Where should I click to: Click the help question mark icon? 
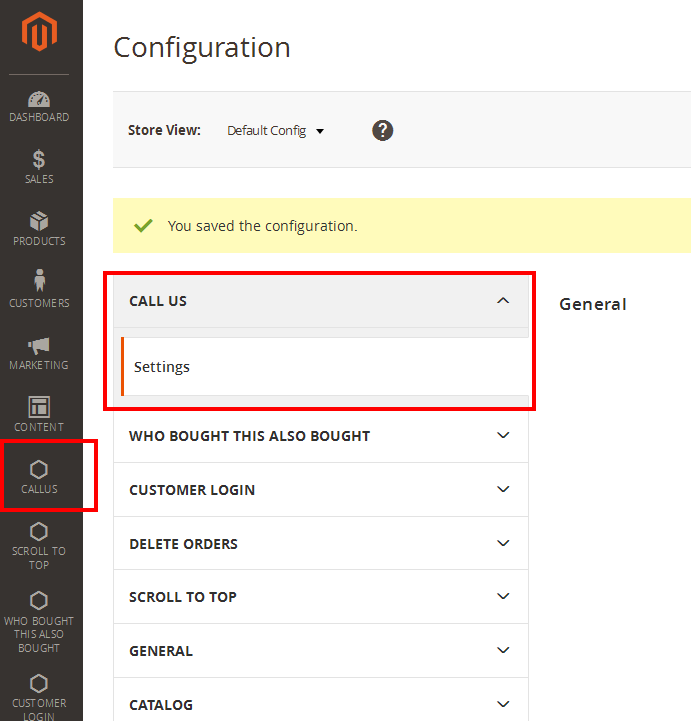pyautogui.click(x=382, y=130)
